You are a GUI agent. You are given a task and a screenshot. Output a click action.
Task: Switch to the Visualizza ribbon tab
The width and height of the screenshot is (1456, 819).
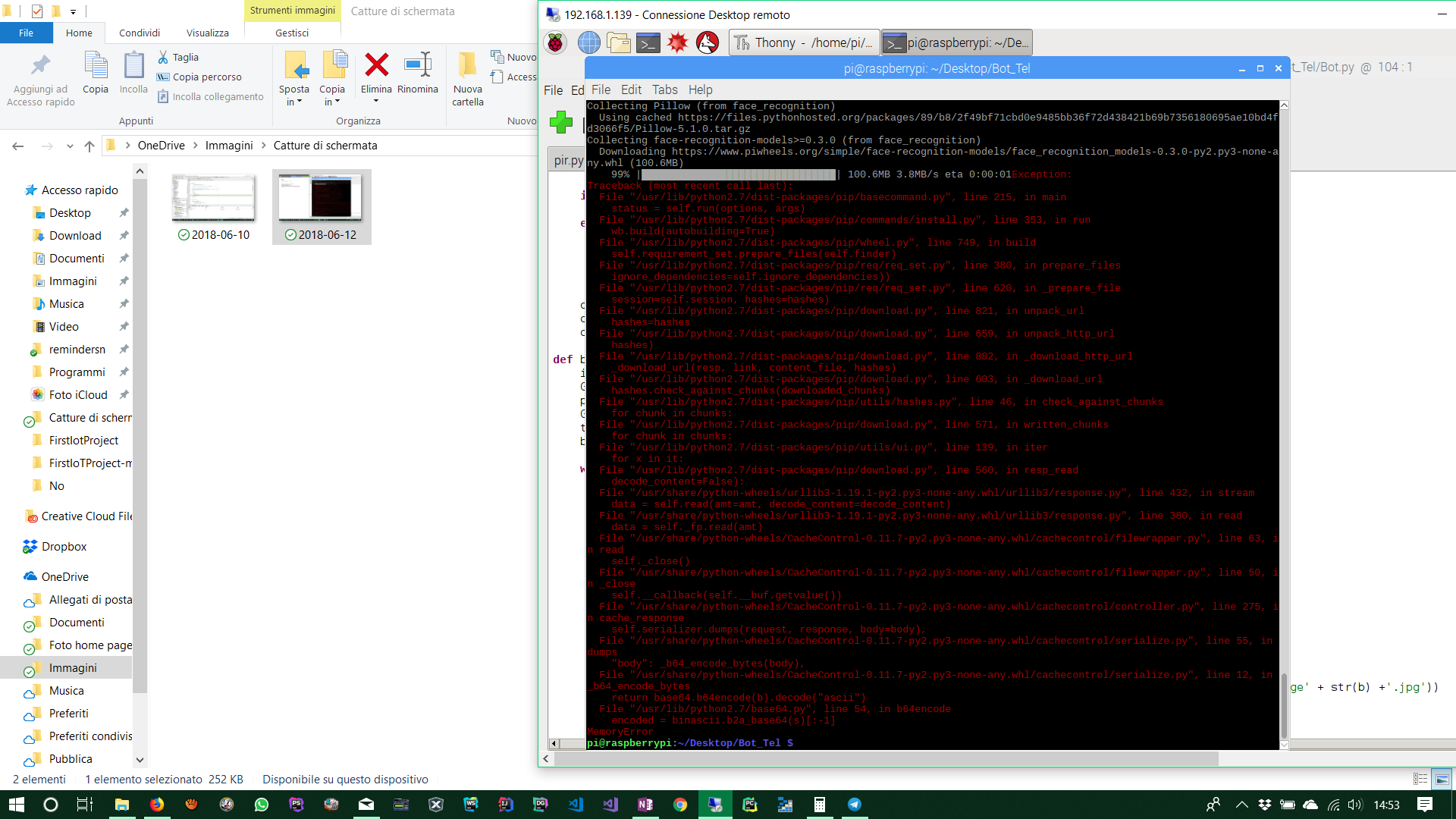coord(207,33)
